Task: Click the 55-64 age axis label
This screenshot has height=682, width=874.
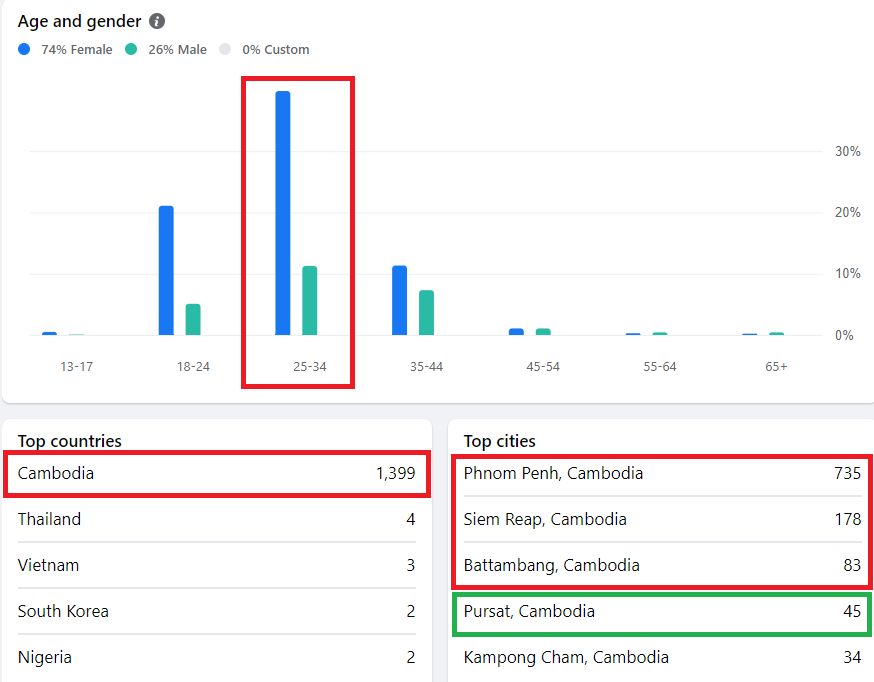Action: coord(659,367)
